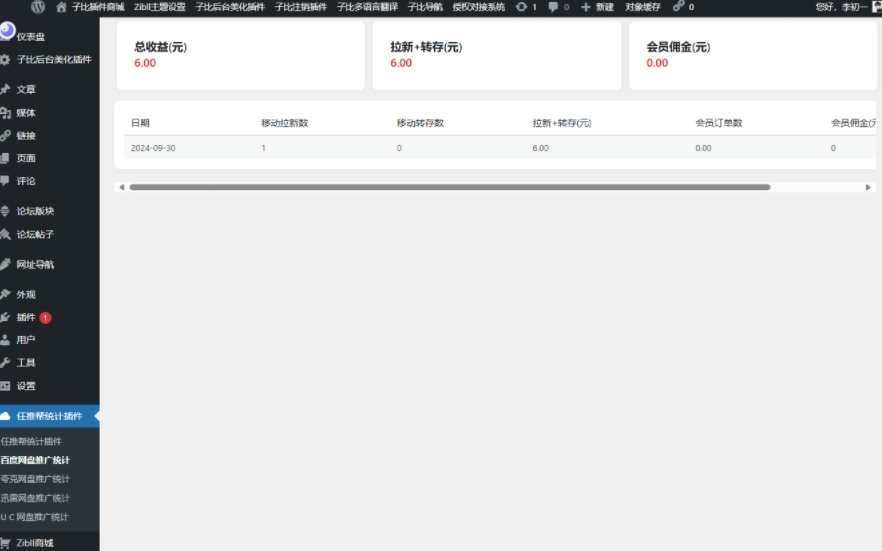Click the 仪表盘 dashboard icon

point(7,30)
